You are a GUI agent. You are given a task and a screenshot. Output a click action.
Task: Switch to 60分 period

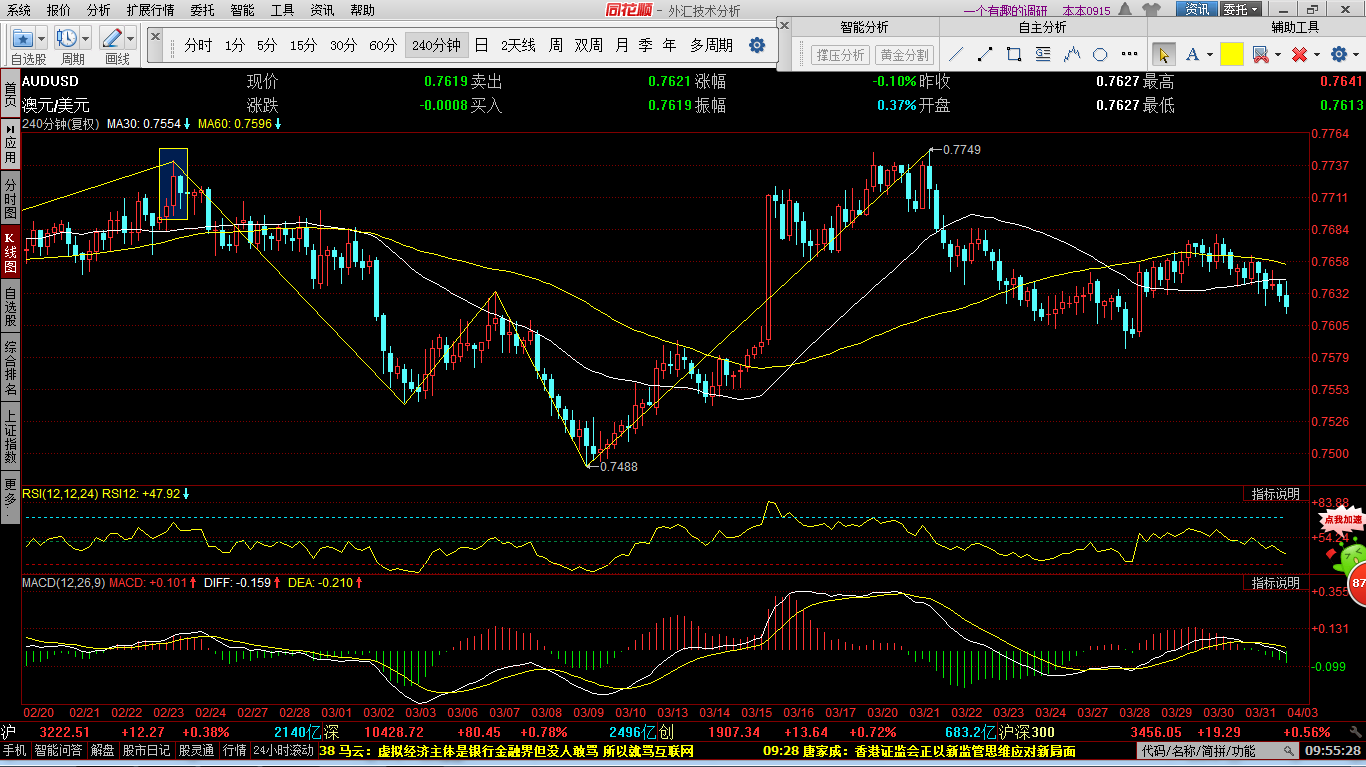[383, 45]
